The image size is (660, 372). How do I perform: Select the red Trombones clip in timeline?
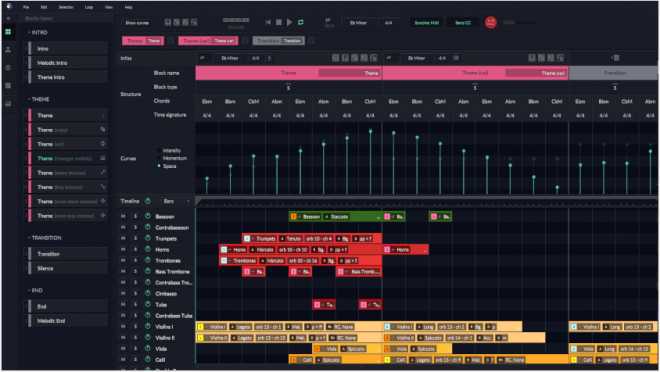coord(301,260)
